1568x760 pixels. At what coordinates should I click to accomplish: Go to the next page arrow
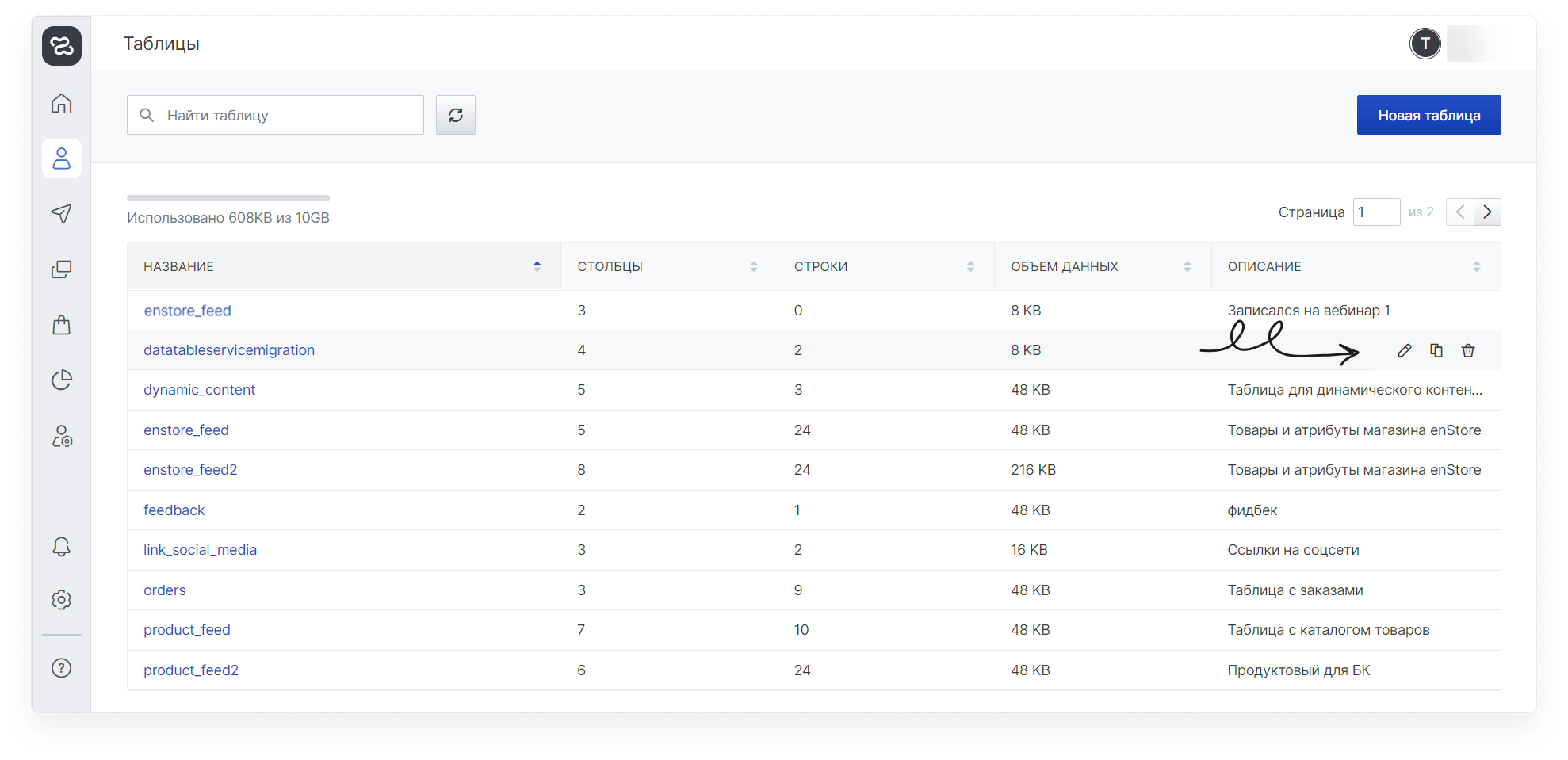pos(1487,212)
